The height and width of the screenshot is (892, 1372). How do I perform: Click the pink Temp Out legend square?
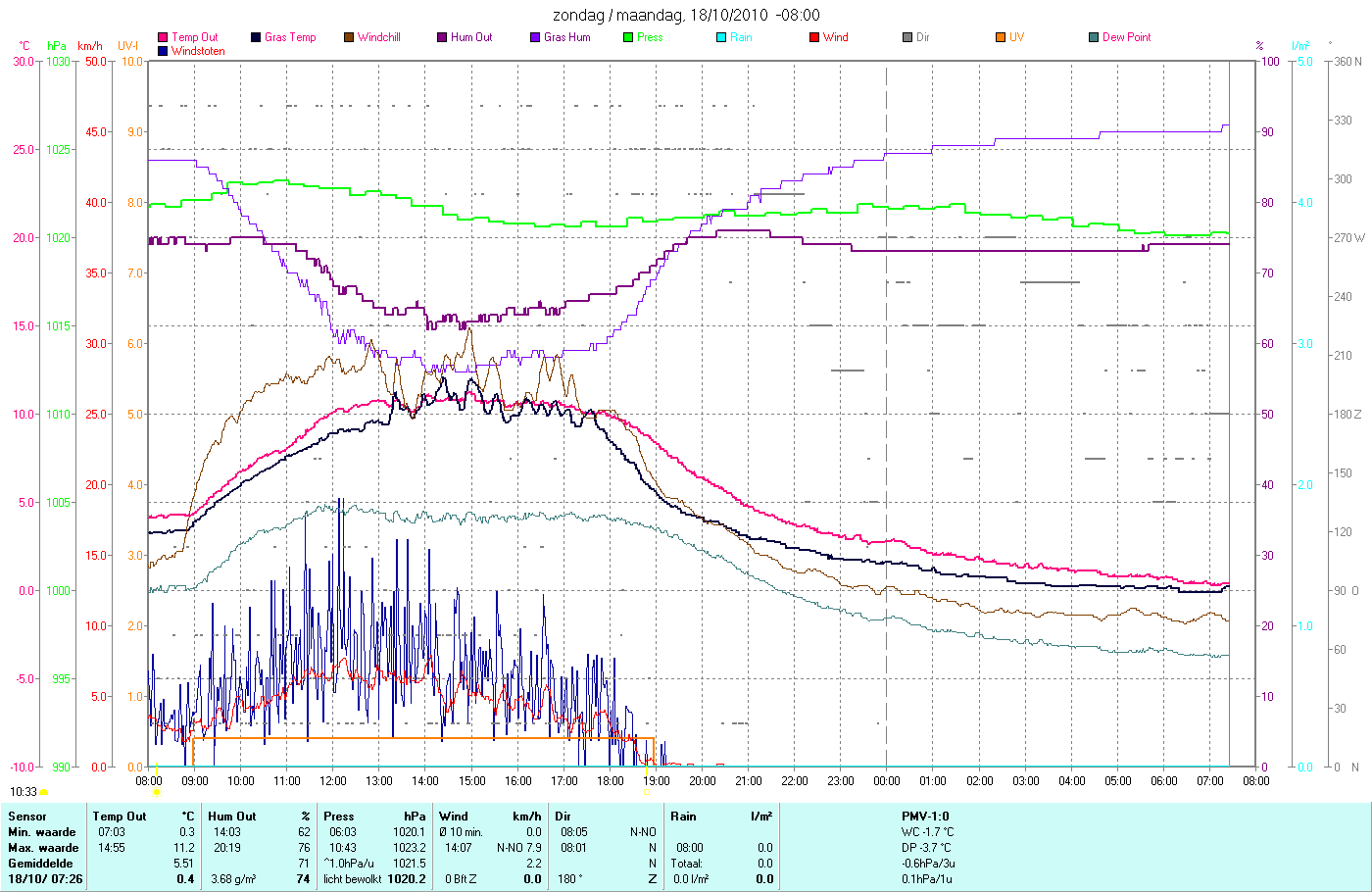pos(163,37)
